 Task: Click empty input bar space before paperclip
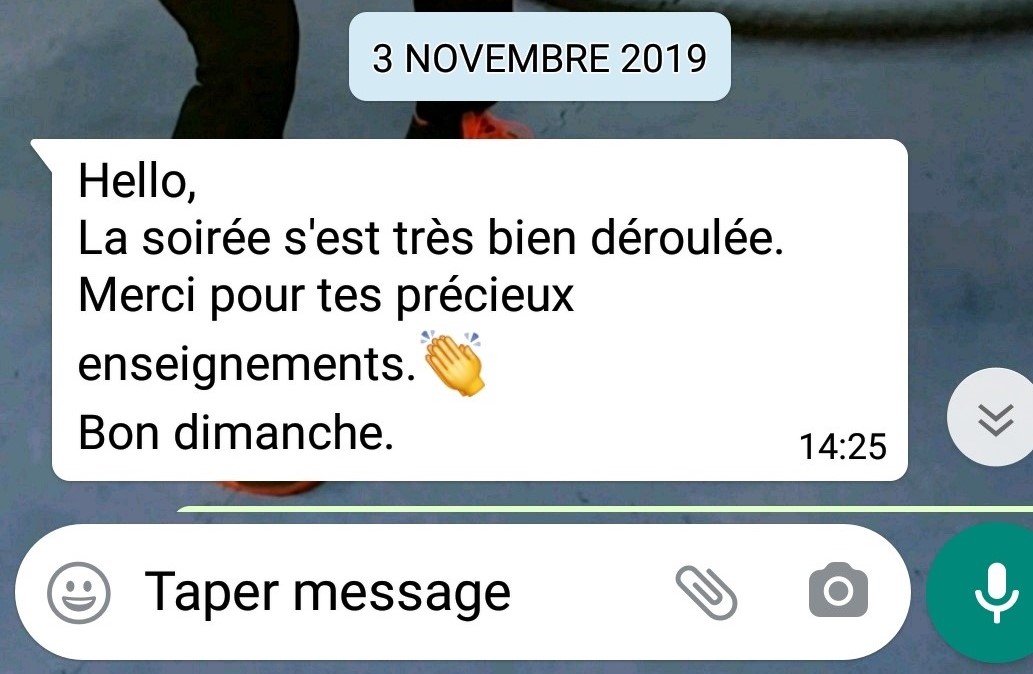[x=593, y=592]
